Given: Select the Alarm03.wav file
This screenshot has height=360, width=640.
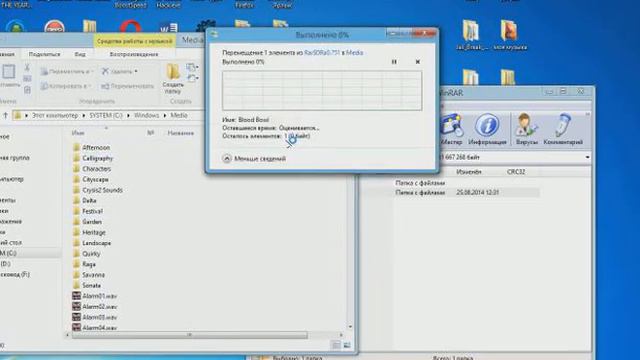Looking at the screenshot, I should [95, 317].
